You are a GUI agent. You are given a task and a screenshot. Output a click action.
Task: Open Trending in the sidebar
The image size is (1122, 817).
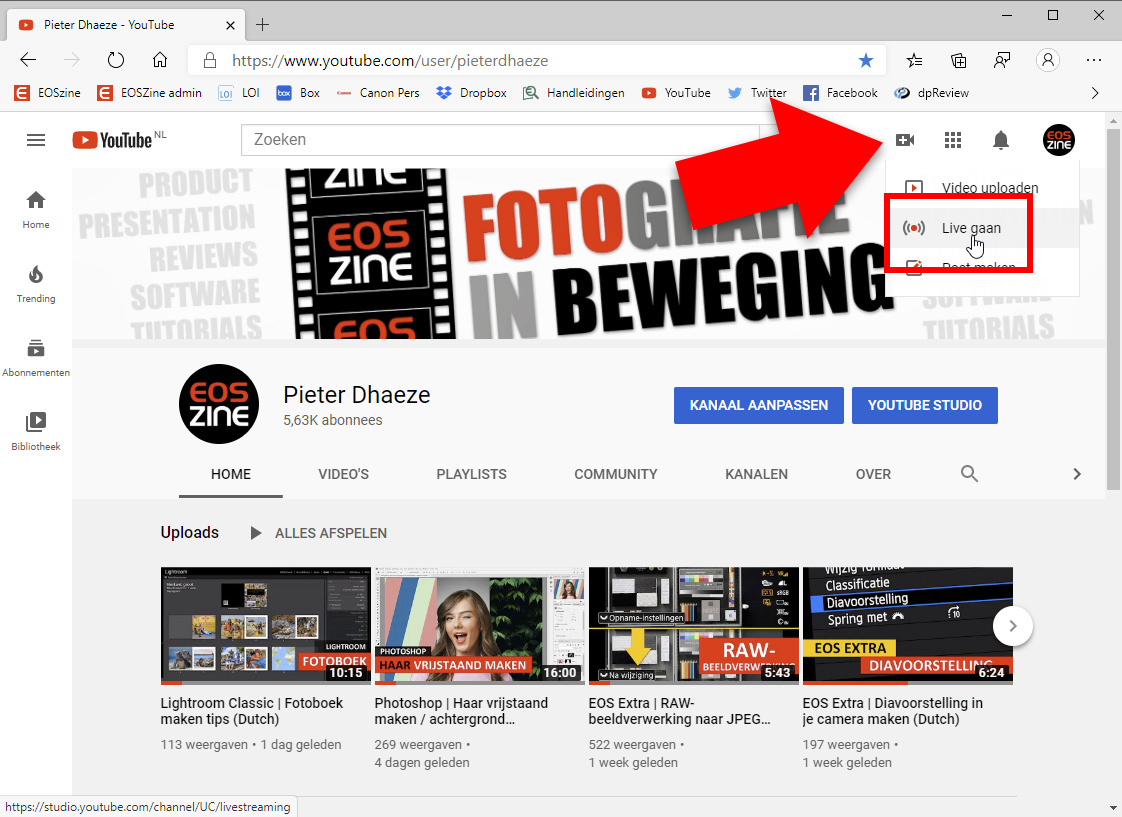(36, 284)
